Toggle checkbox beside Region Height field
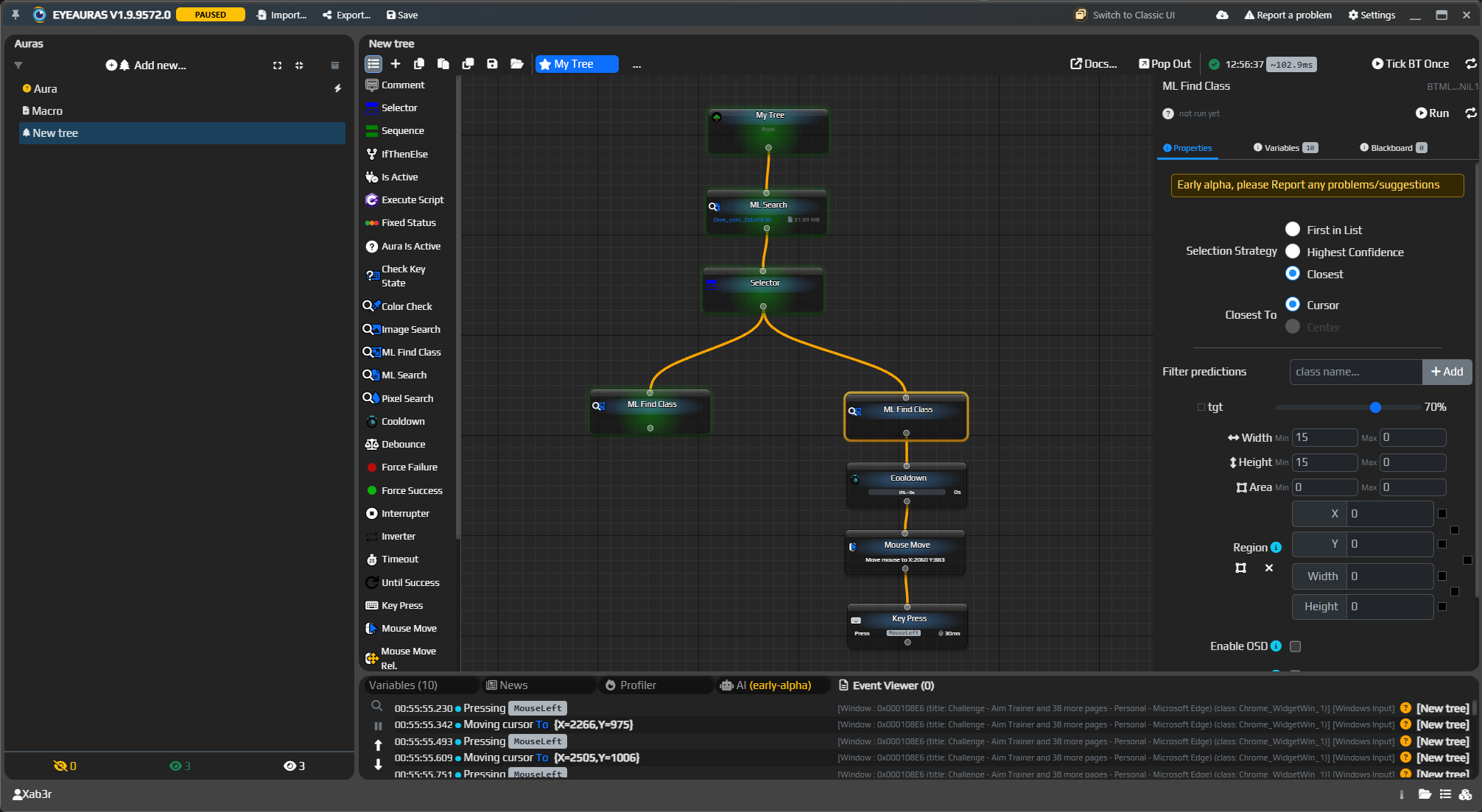1482x812 pixels. coord(1442,607)
